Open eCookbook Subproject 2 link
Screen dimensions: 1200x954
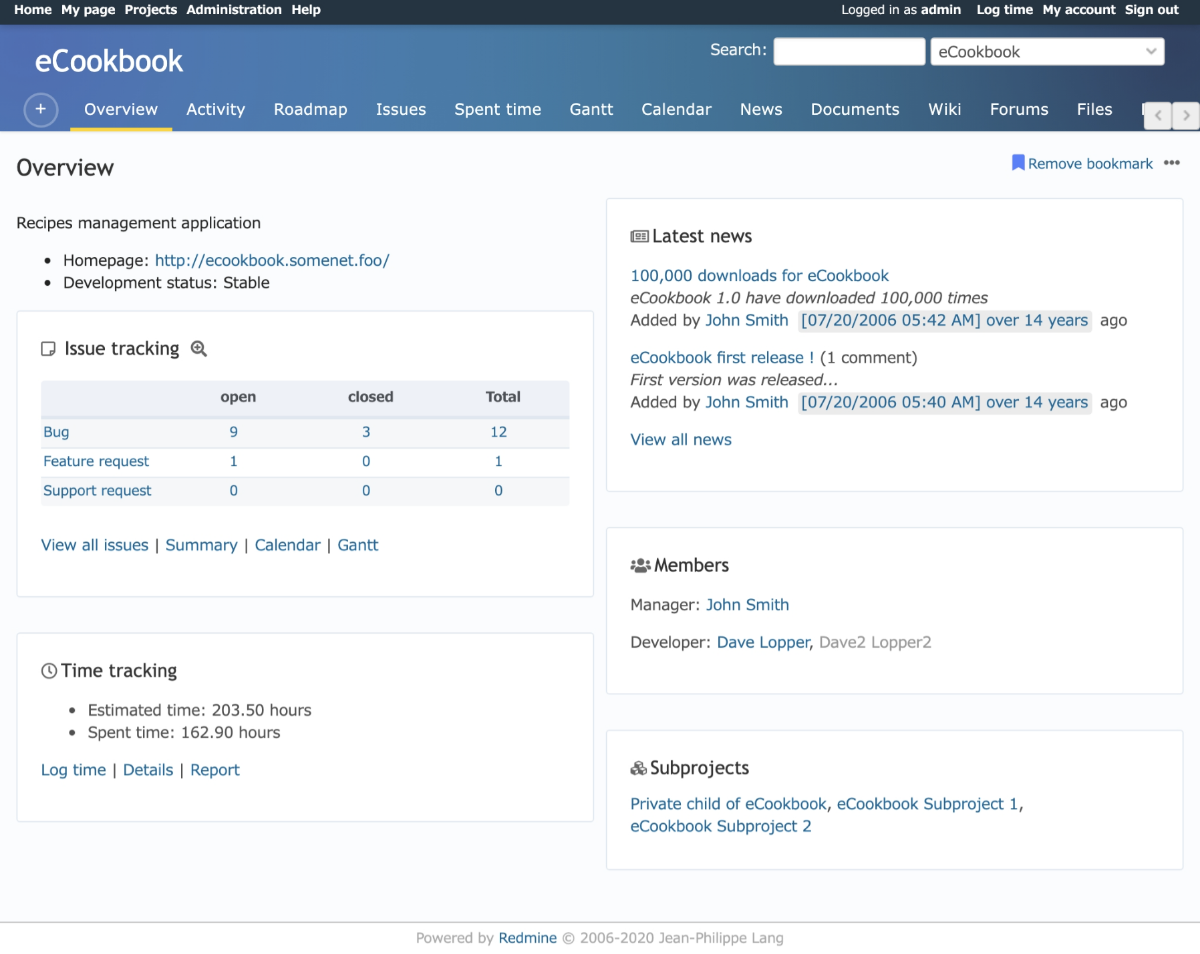point(721,826)
